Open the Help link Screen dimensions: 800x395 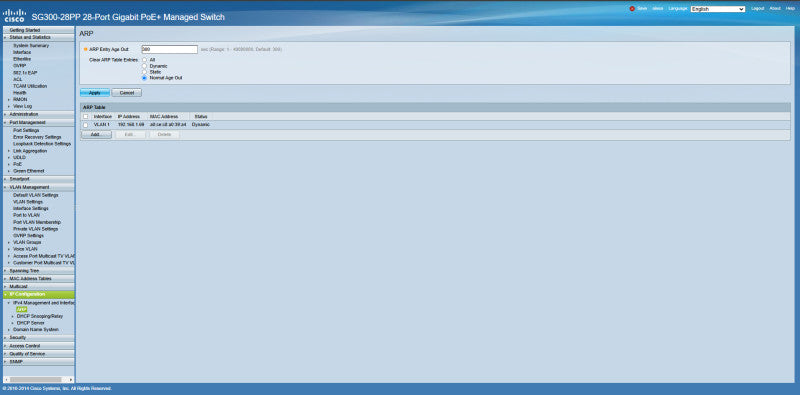pos(790,9)
